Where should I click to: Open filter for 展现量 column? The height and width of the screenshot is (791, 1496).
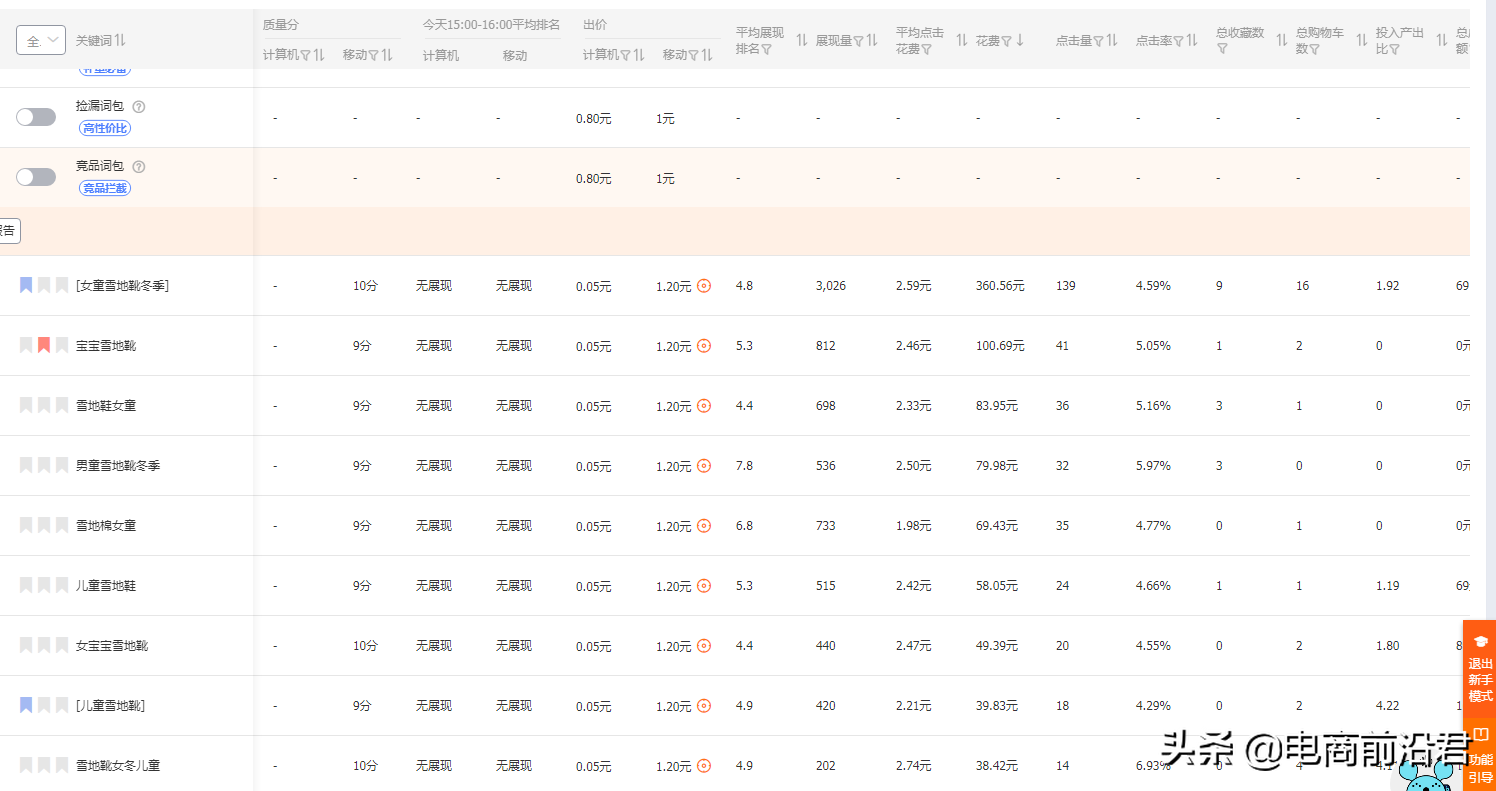858,41
